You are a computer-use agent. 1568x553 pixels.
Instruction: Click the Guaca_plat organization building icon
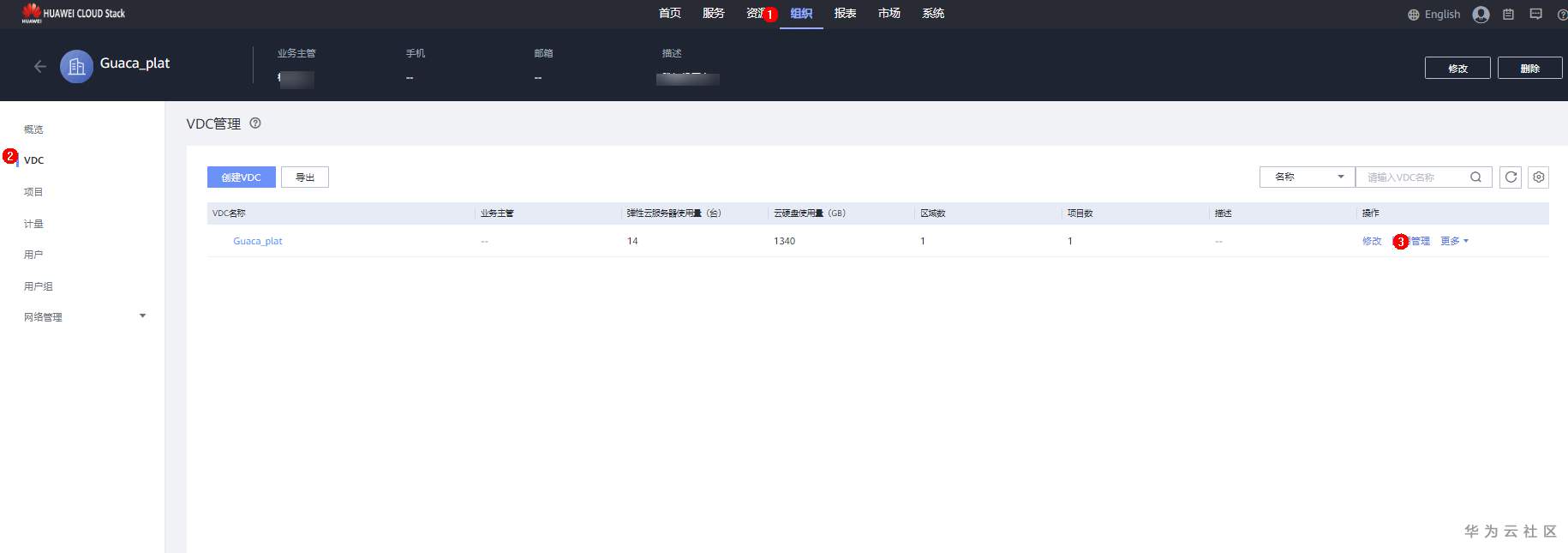click(76, 66)
